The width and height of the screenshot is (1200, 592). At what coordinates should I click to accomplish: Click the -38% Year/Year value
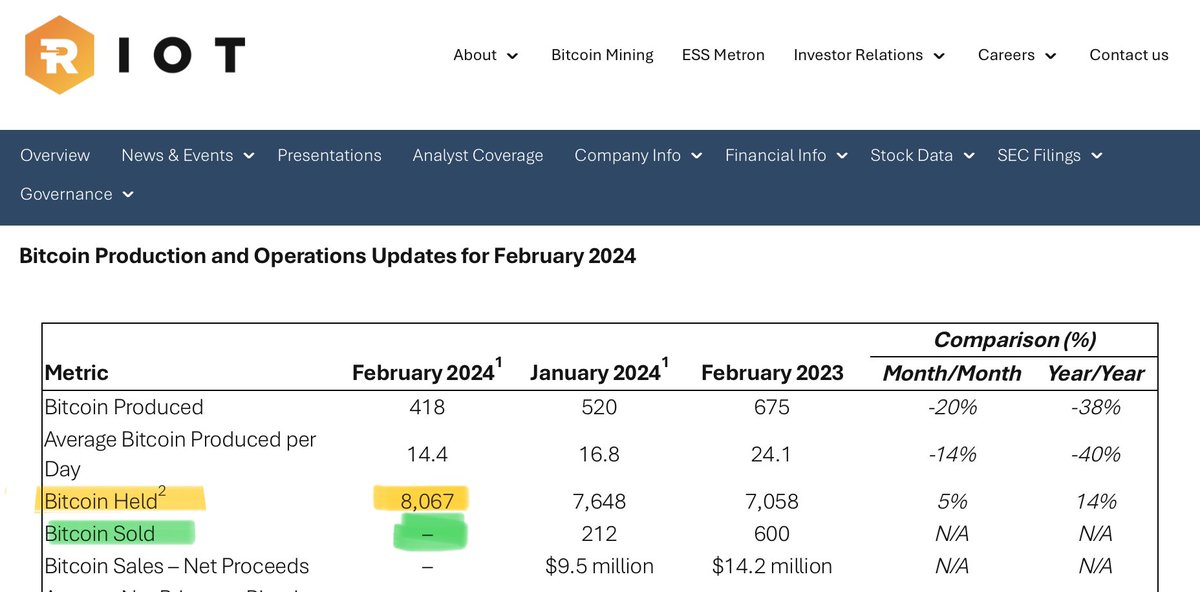pyautogui.click(x=1096, y=407)
